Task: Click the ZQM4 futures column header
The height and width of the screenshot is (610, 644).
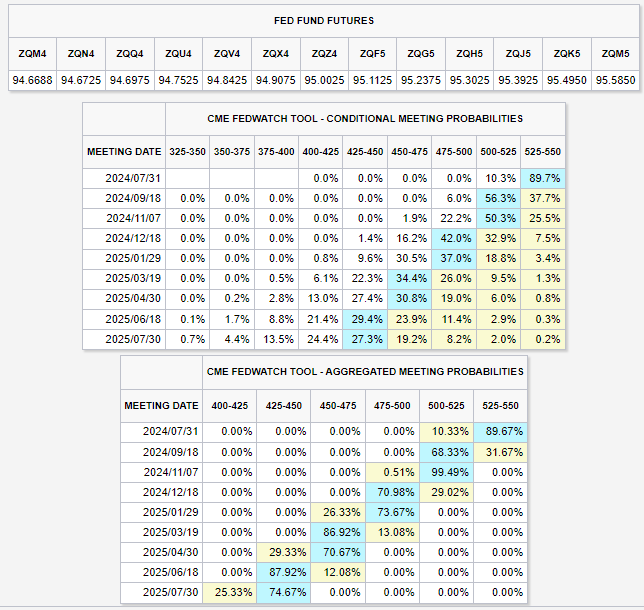Action: coord(32,54)
